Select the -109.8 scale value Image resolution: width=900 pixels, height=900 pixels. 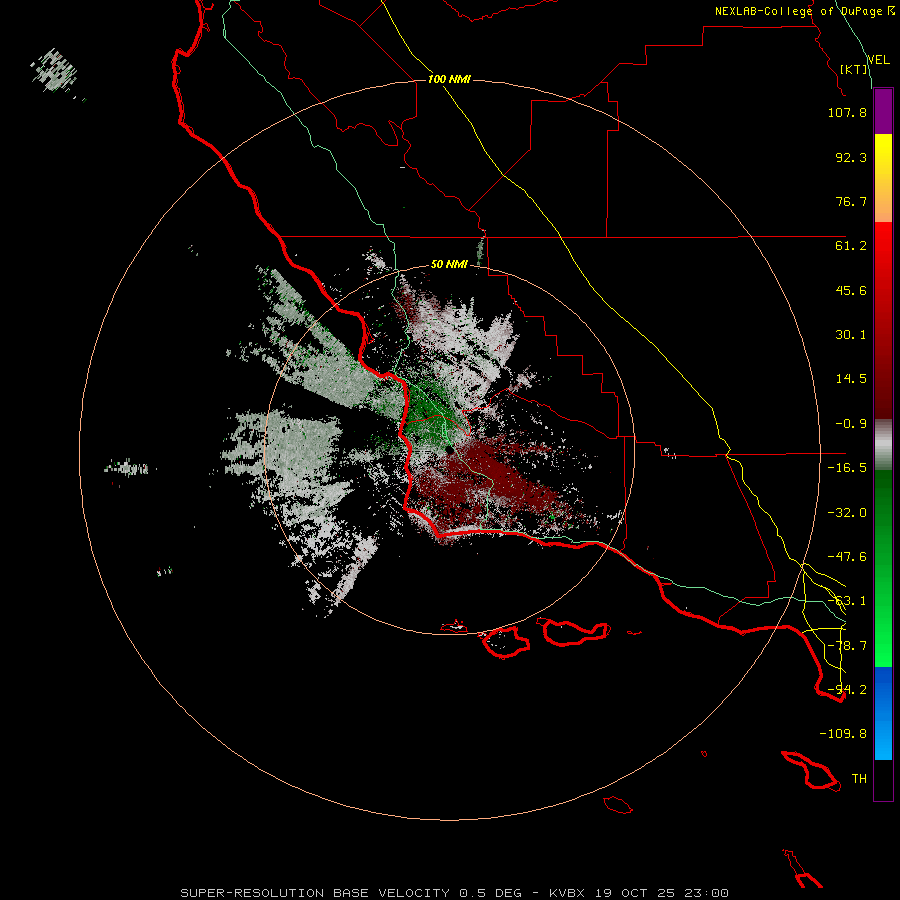point(843,734)
